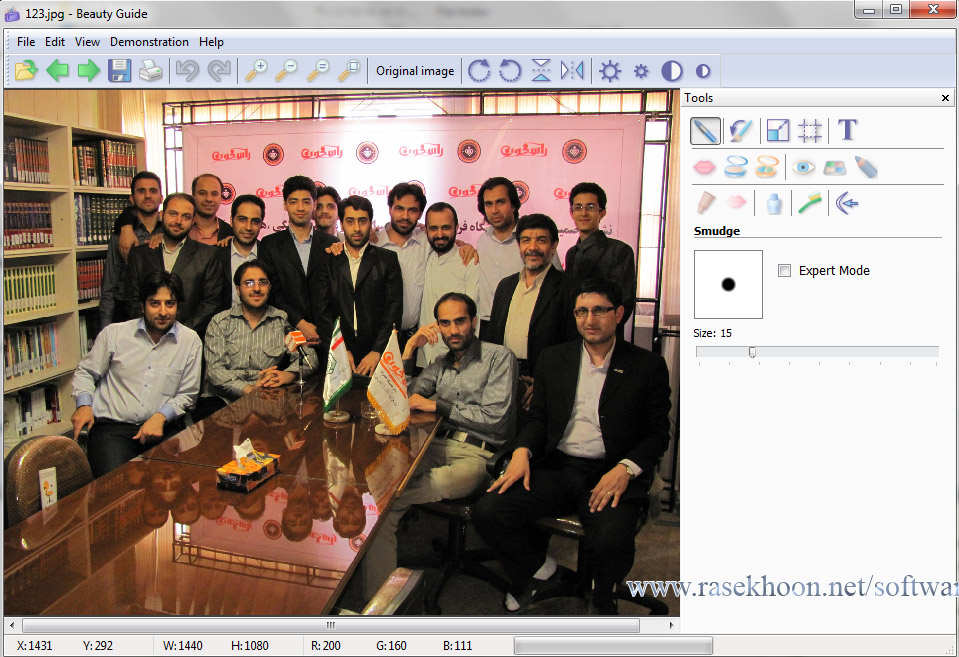Screen dimensions: 959x657
Task: Mirror the image horizontally
Action: click(x=572, y=70)
